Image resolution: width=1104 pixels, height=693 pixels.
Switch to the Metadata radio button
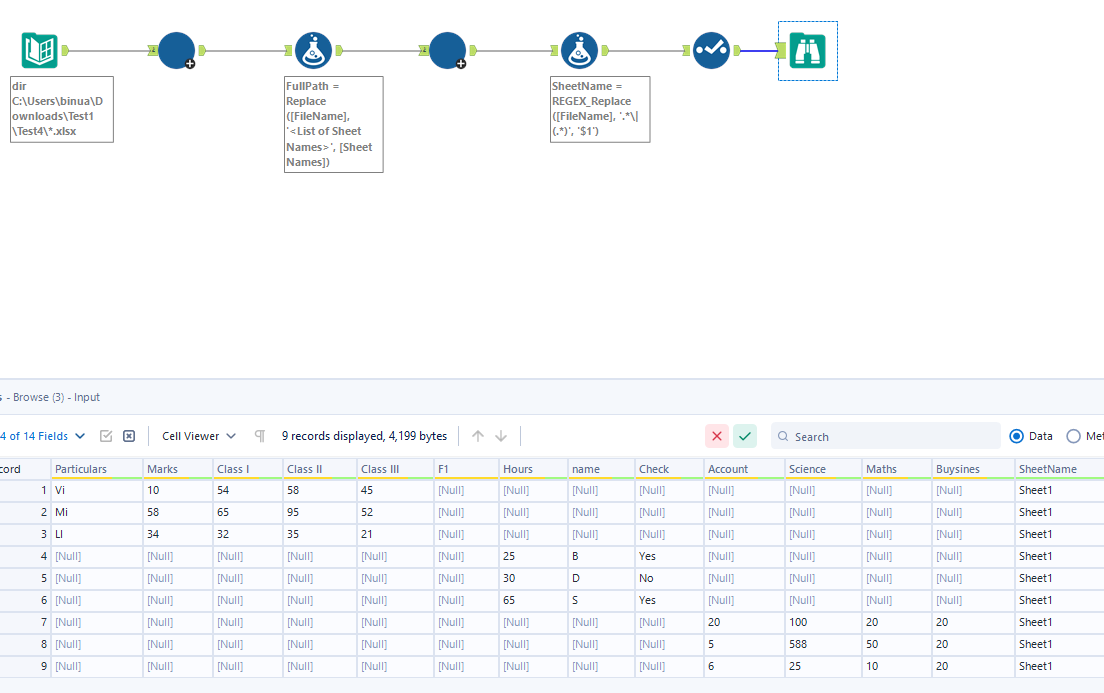1071,436
